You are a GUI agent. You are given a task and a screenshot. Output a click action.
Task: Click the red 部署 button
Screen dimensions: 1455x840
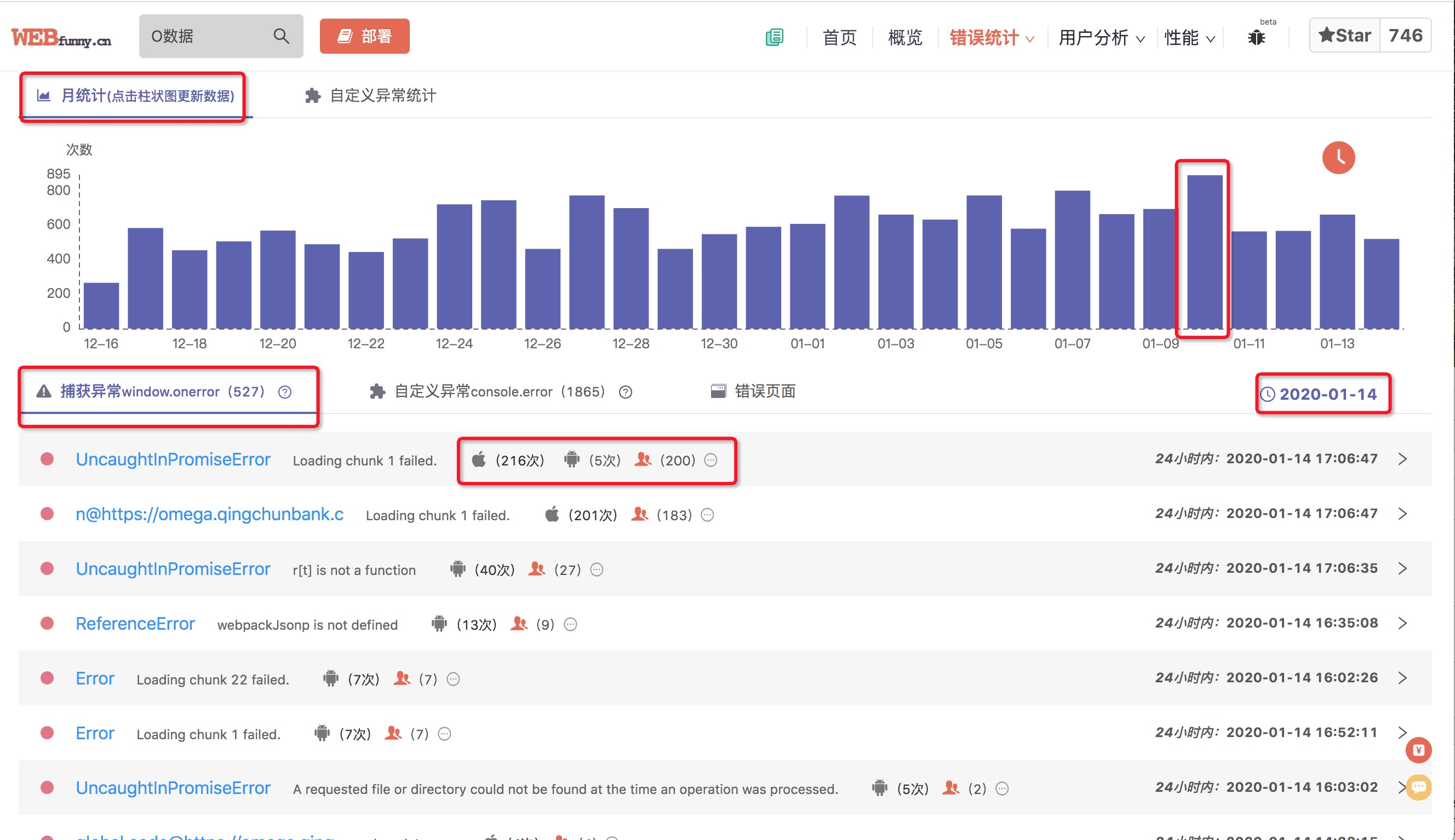(364, 36)
